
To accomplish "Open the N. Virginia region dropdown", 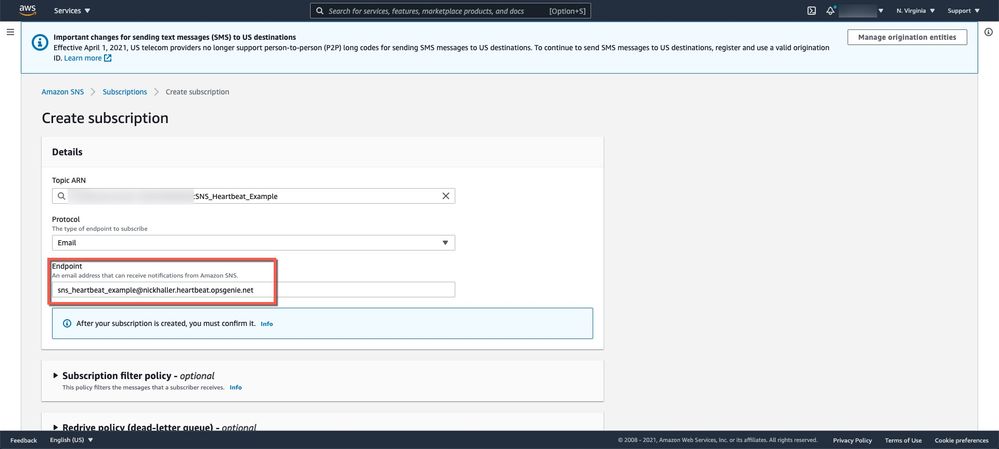I will [916, 11].
